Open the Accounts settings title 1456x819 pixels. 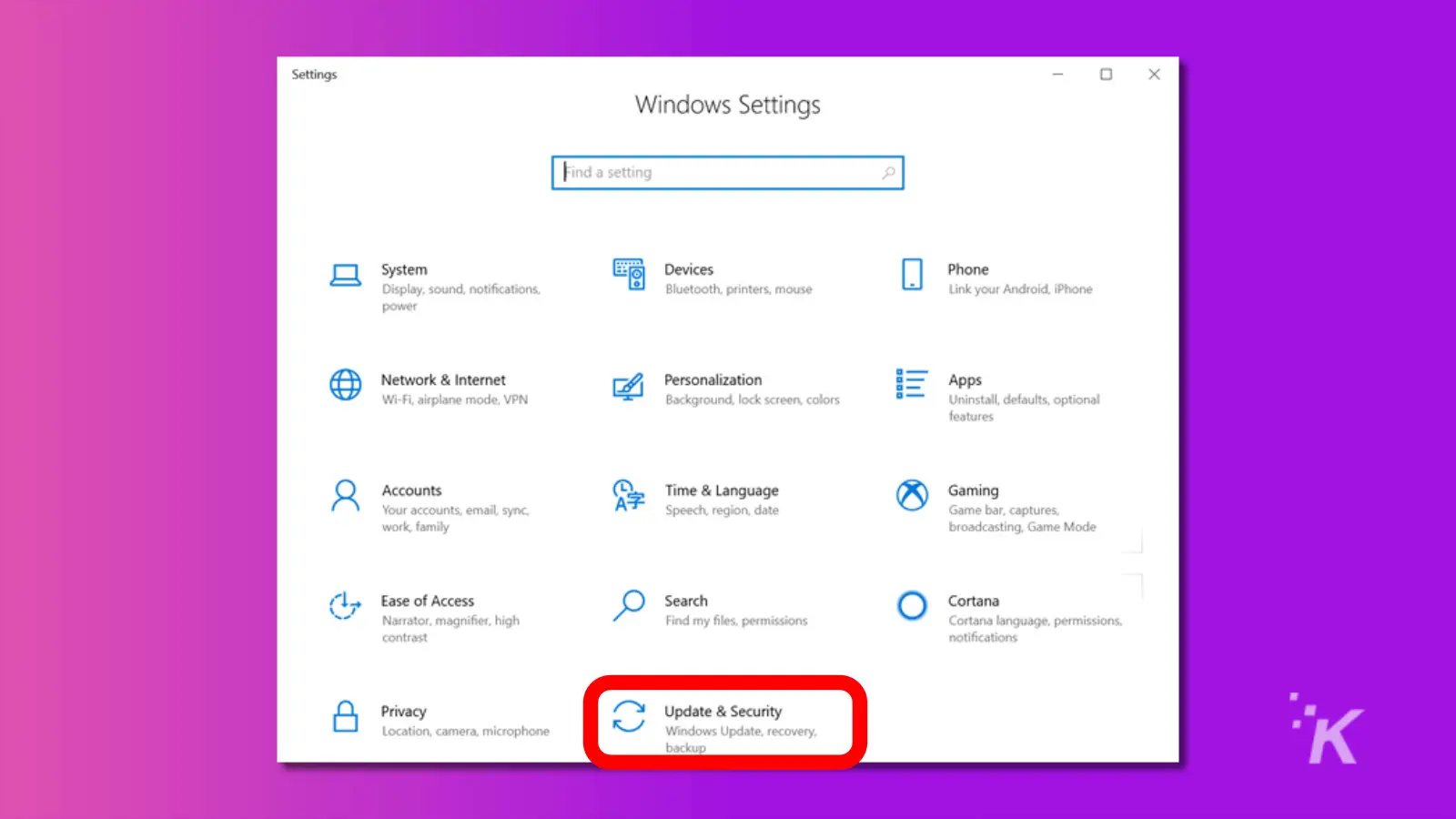pyautogui.click(x=411, y=490)
